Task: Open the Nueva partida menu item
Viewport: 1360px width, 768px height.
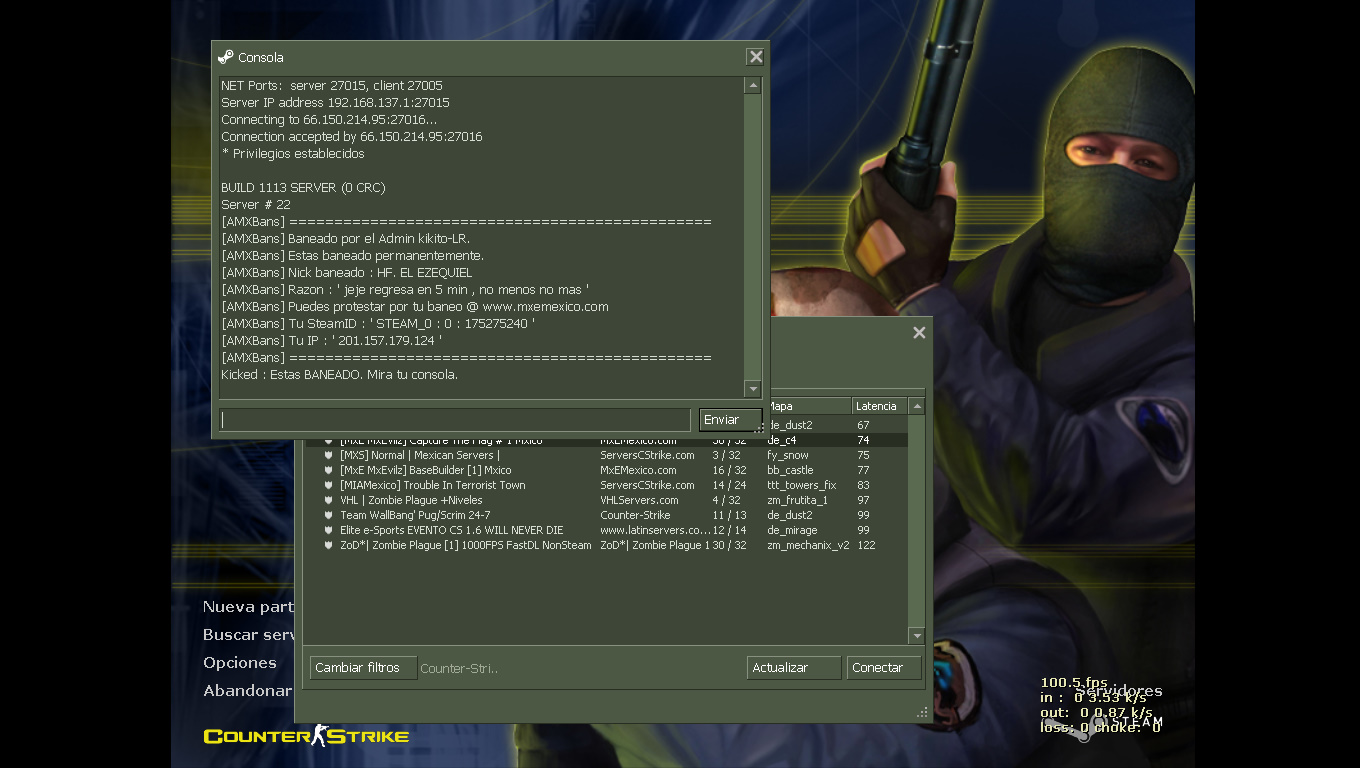Action: pyautogui.click(x=248, y=607)
